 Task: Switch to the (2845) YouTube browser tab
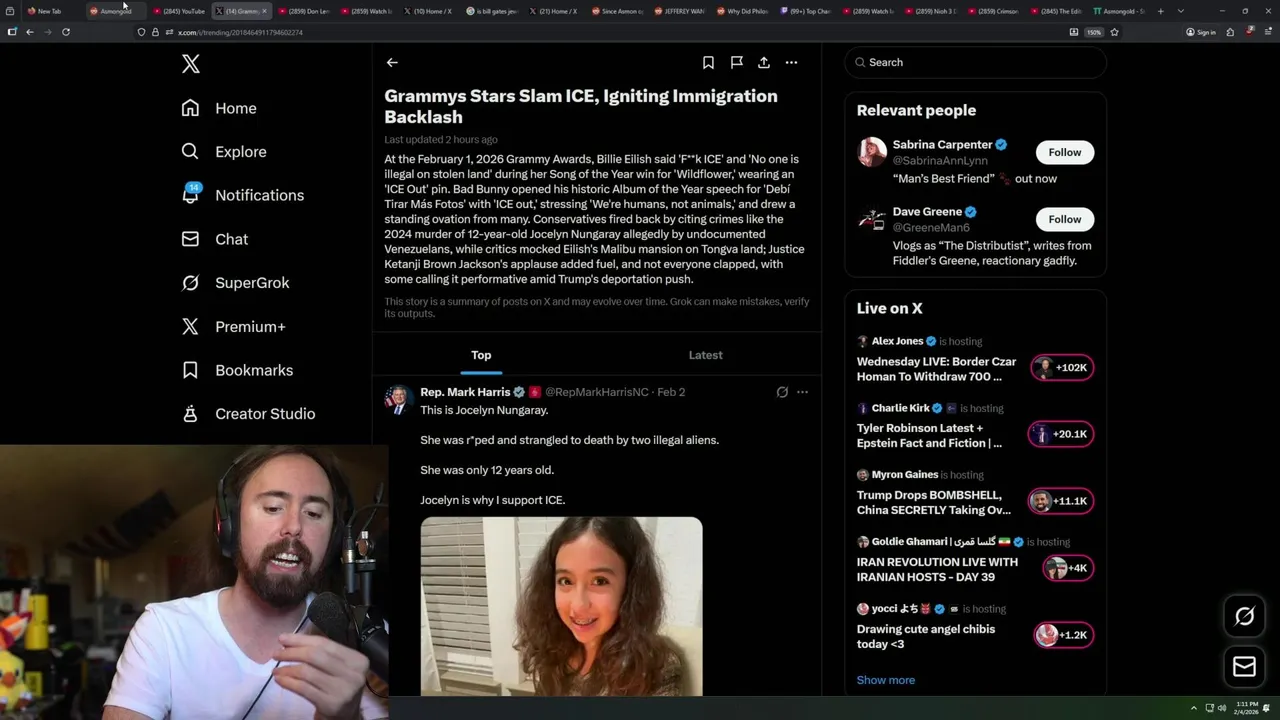coord(179,11)
